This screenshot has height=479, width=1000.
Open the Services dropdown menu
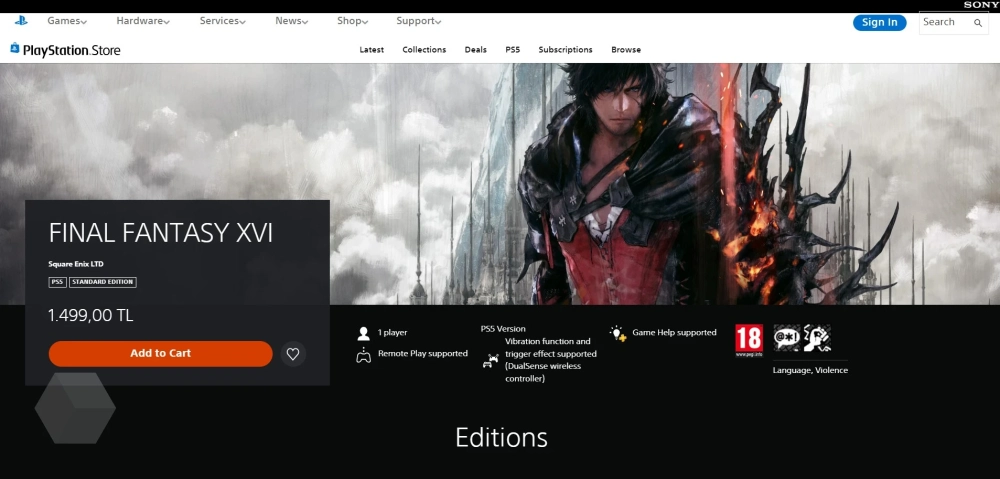coord(223,21)
